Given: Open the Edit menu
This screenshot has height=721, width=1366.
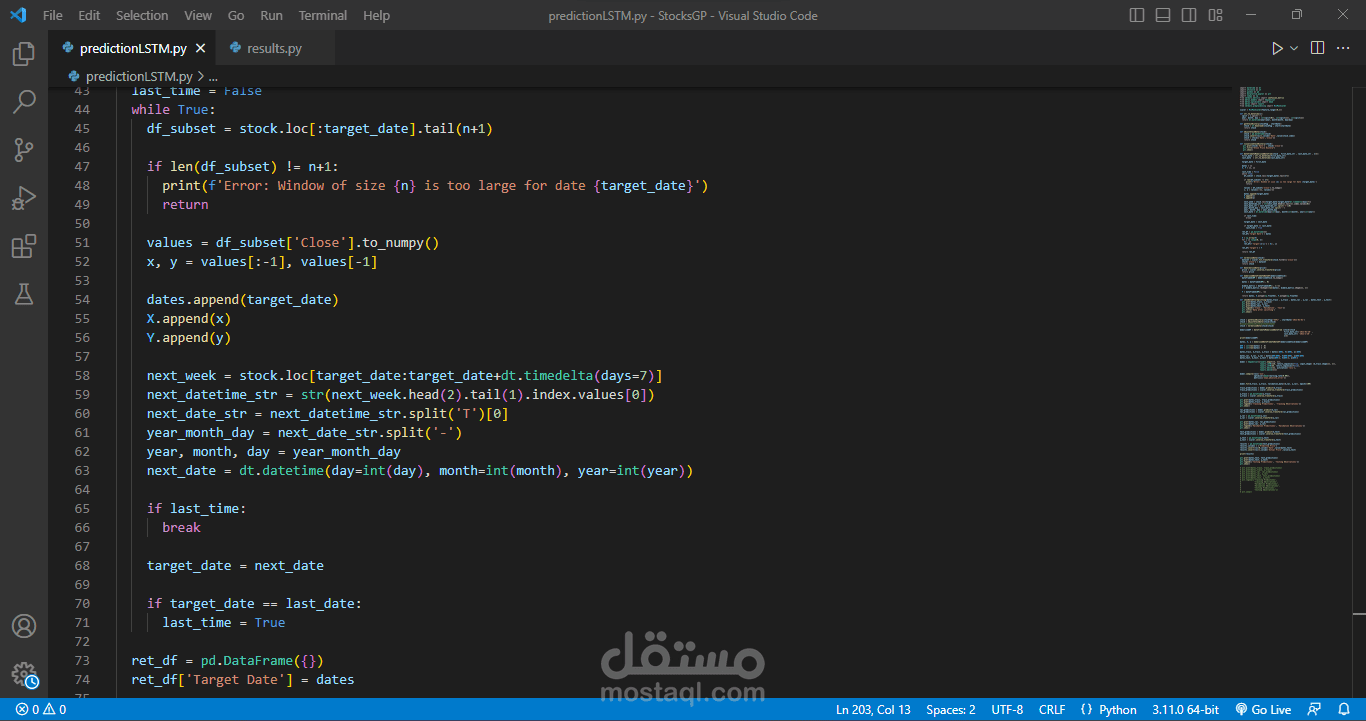Looking at the screenshot, I should (x=89, y=15).
